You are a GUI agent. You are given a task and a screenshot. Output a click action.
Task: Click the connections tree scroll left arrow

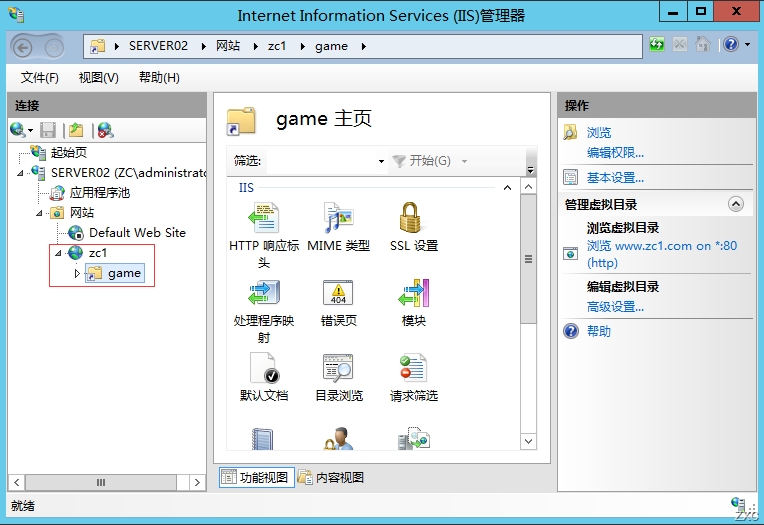pyautogui.click(x=17, y=483)
